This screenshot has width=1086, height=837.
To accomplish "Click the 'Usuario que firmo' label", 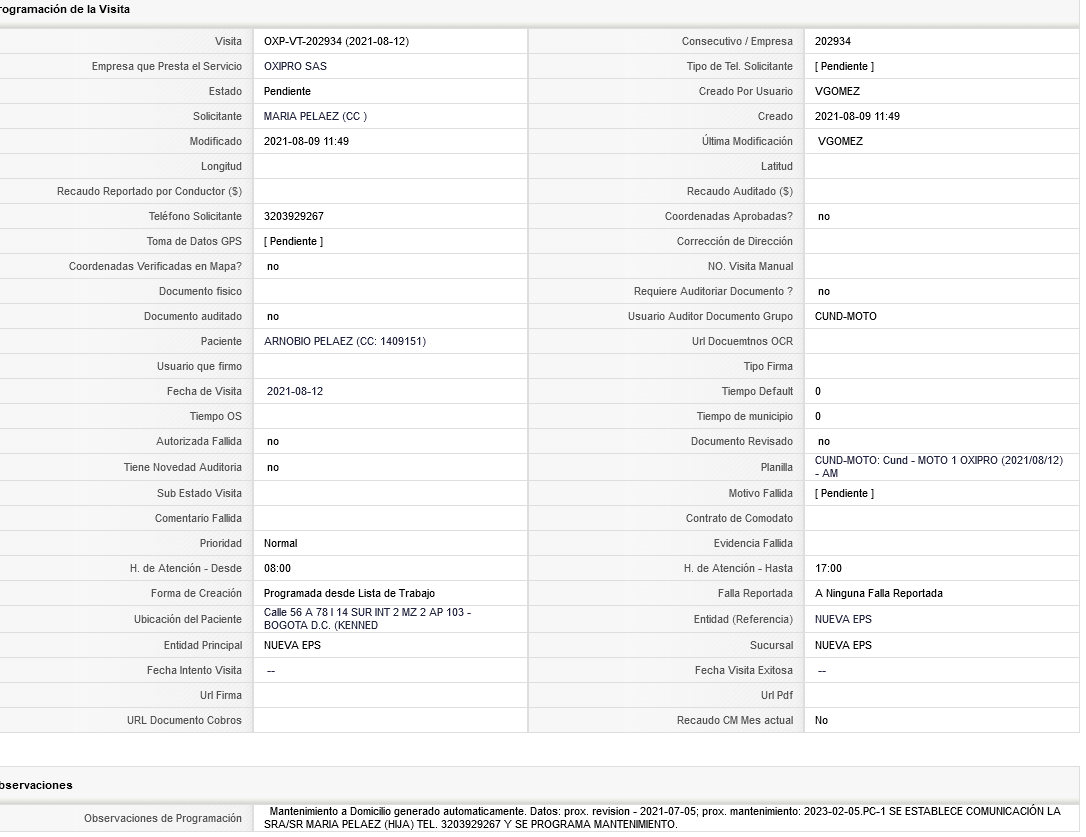I will point(199,367).
